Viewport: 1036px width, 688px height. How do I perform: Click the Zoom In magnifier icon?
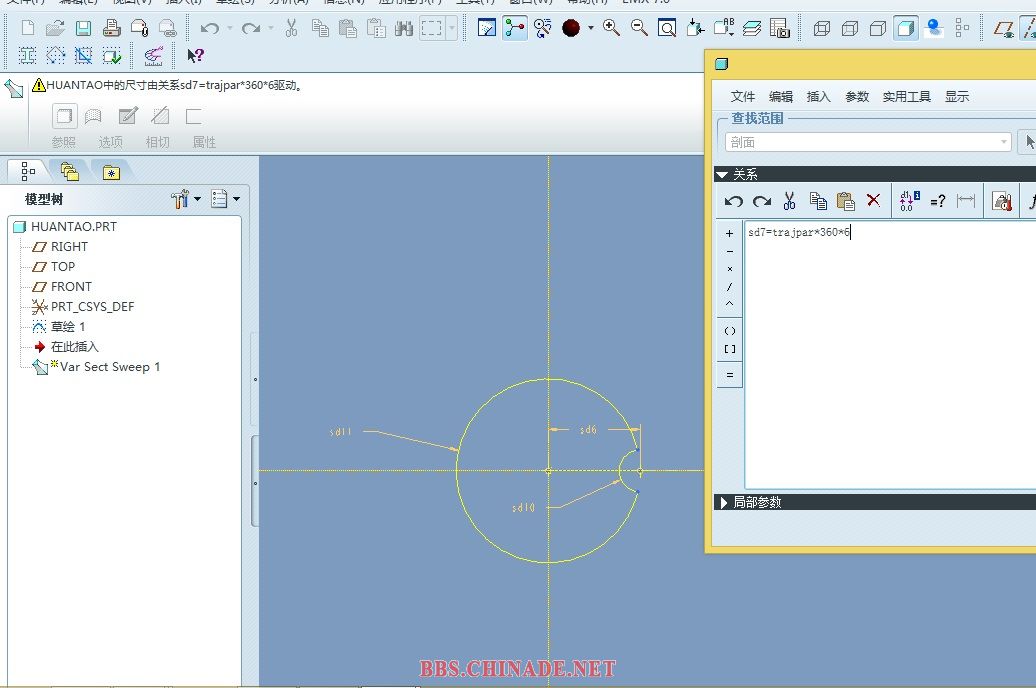(611, 28)
